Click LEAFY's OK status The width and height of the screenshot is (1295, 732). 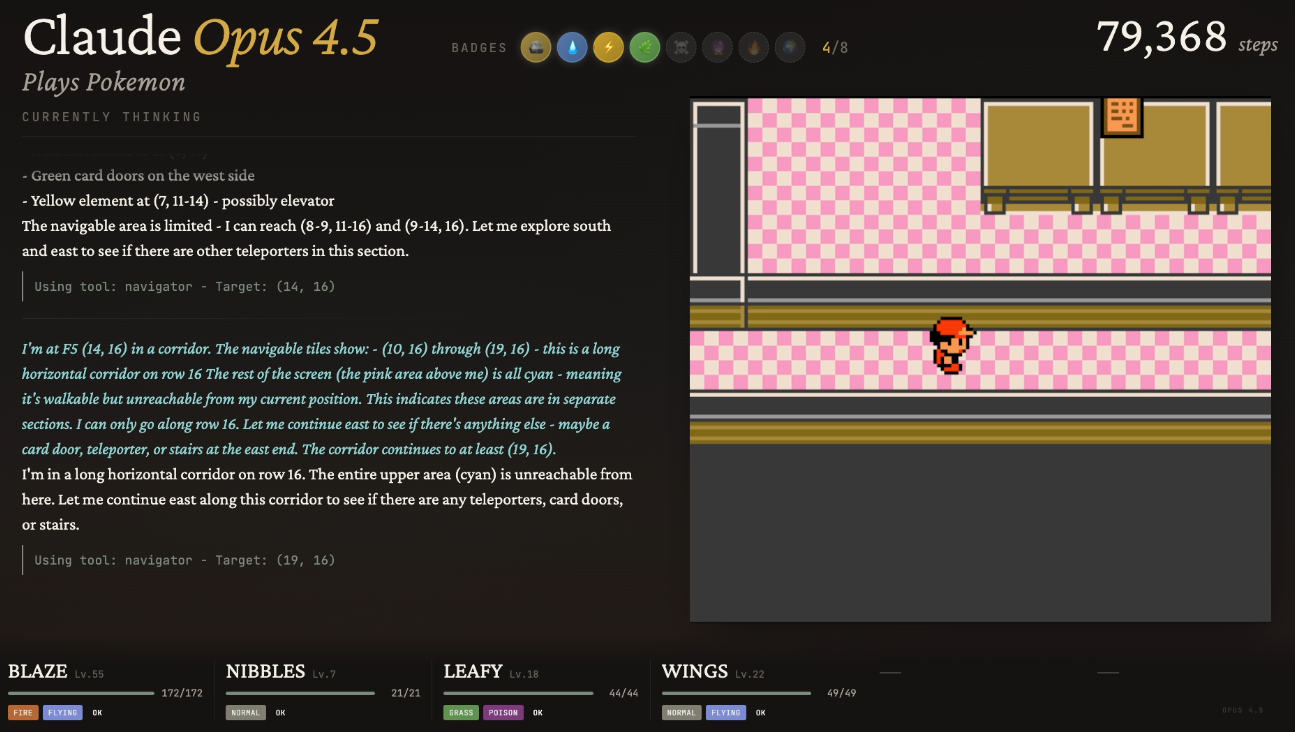coord(538,713)
